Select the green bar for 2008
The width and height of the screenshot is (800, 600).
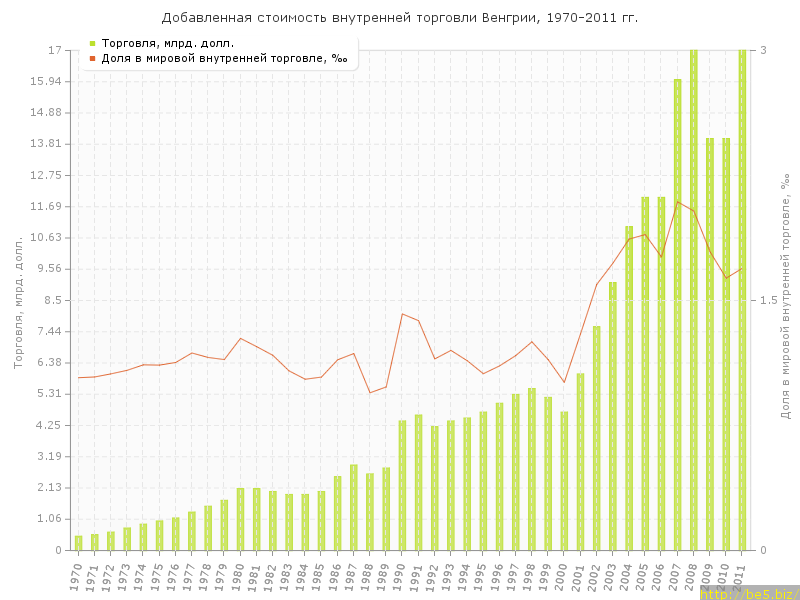(x=693, y=300)
